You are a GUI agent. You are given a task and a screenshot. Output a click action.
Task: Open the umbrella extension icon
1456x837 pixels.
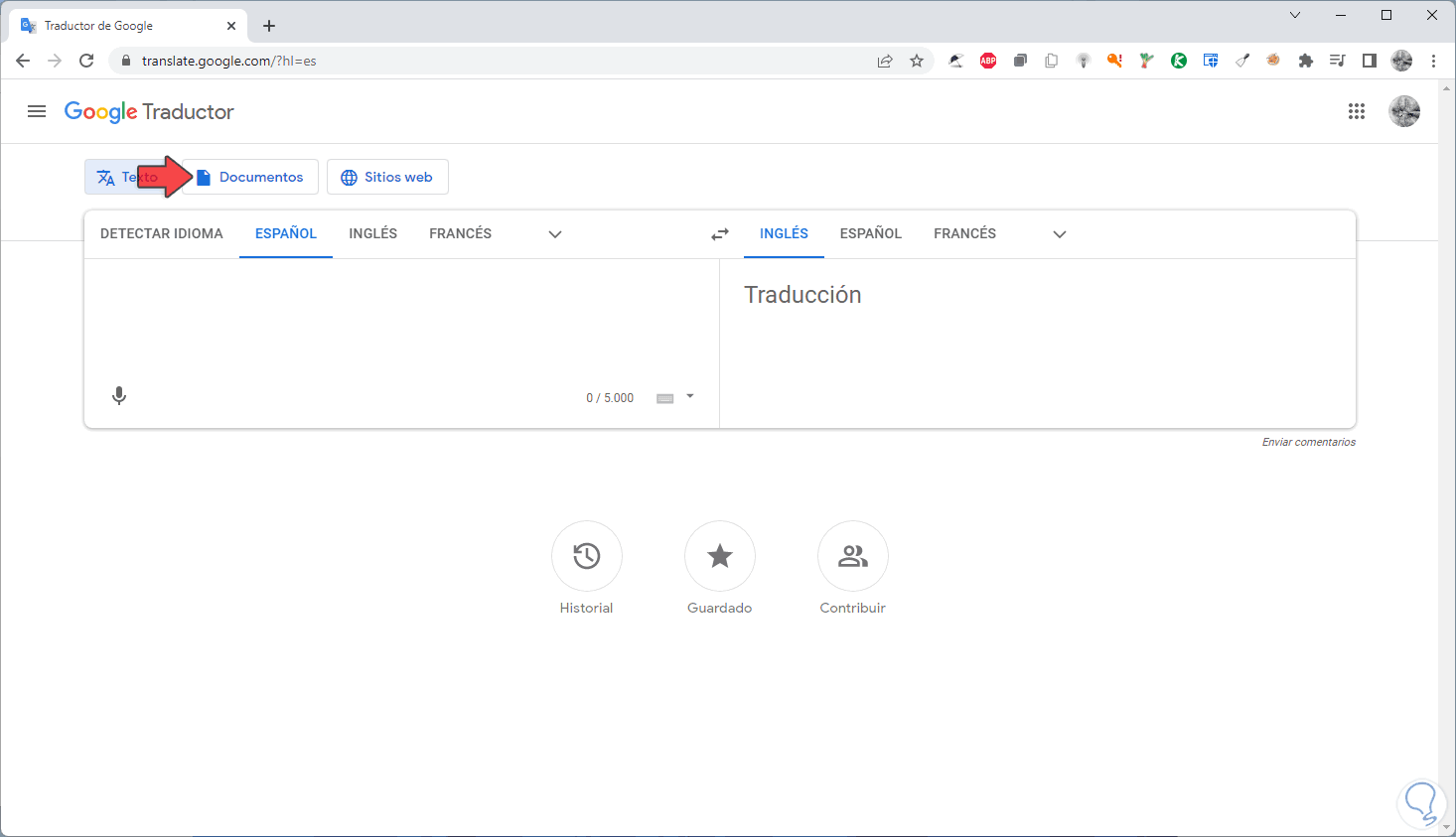956,61
